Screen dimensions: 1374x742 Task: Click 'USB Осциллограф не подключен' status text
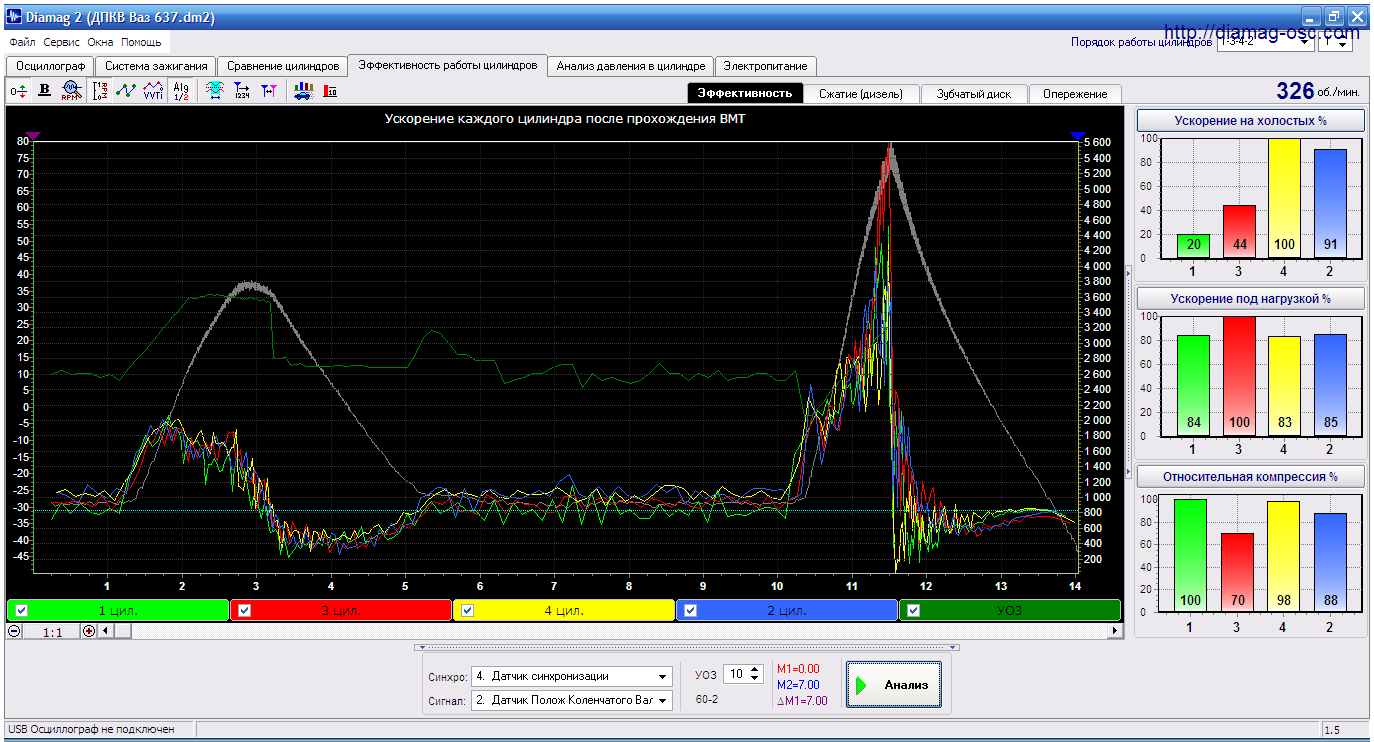(91, 730)
